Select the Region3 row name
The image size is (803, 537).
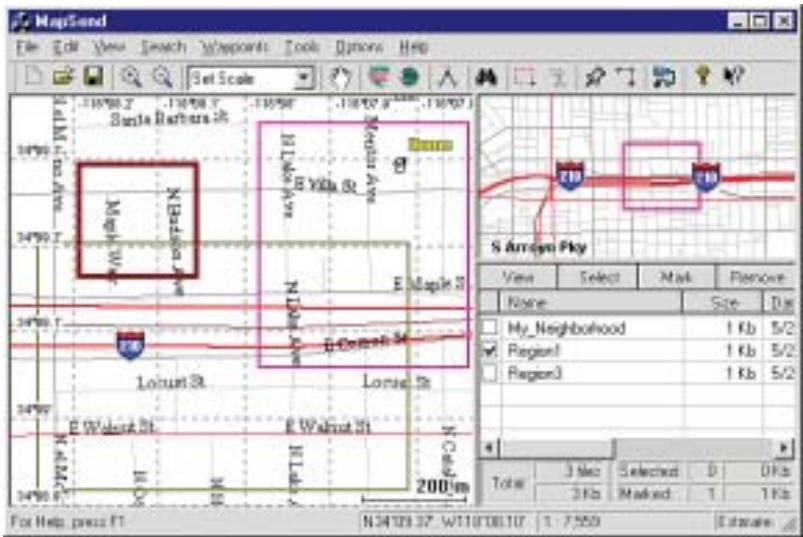tap(534, 373)
